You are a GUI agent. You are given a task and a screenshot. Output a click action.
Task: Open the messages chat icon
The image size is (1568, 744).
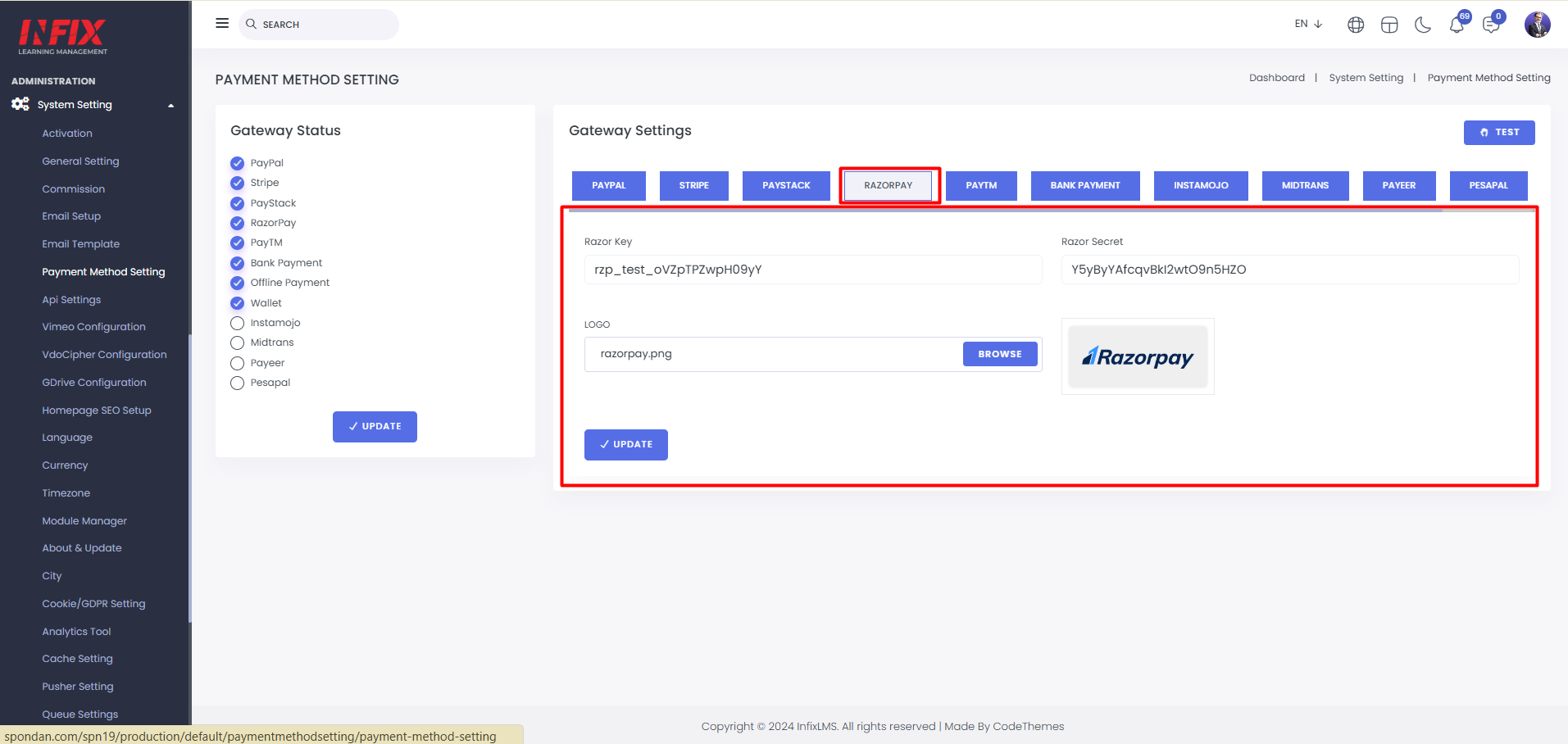(x=1491, y=25)
